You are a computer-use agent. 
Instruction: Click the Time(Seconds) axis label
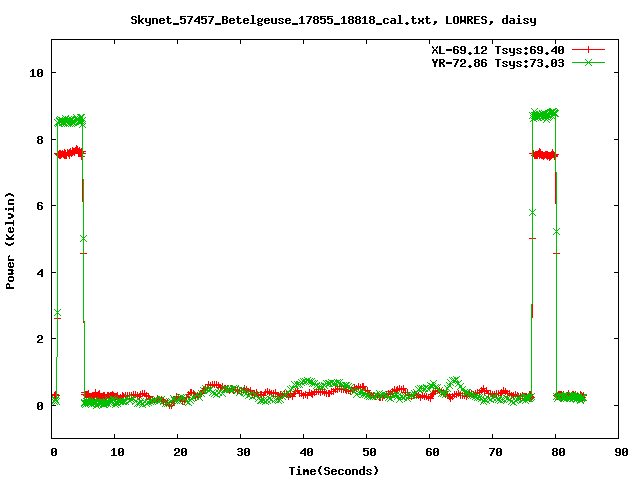pyautogui.click(x=333, y=471)
